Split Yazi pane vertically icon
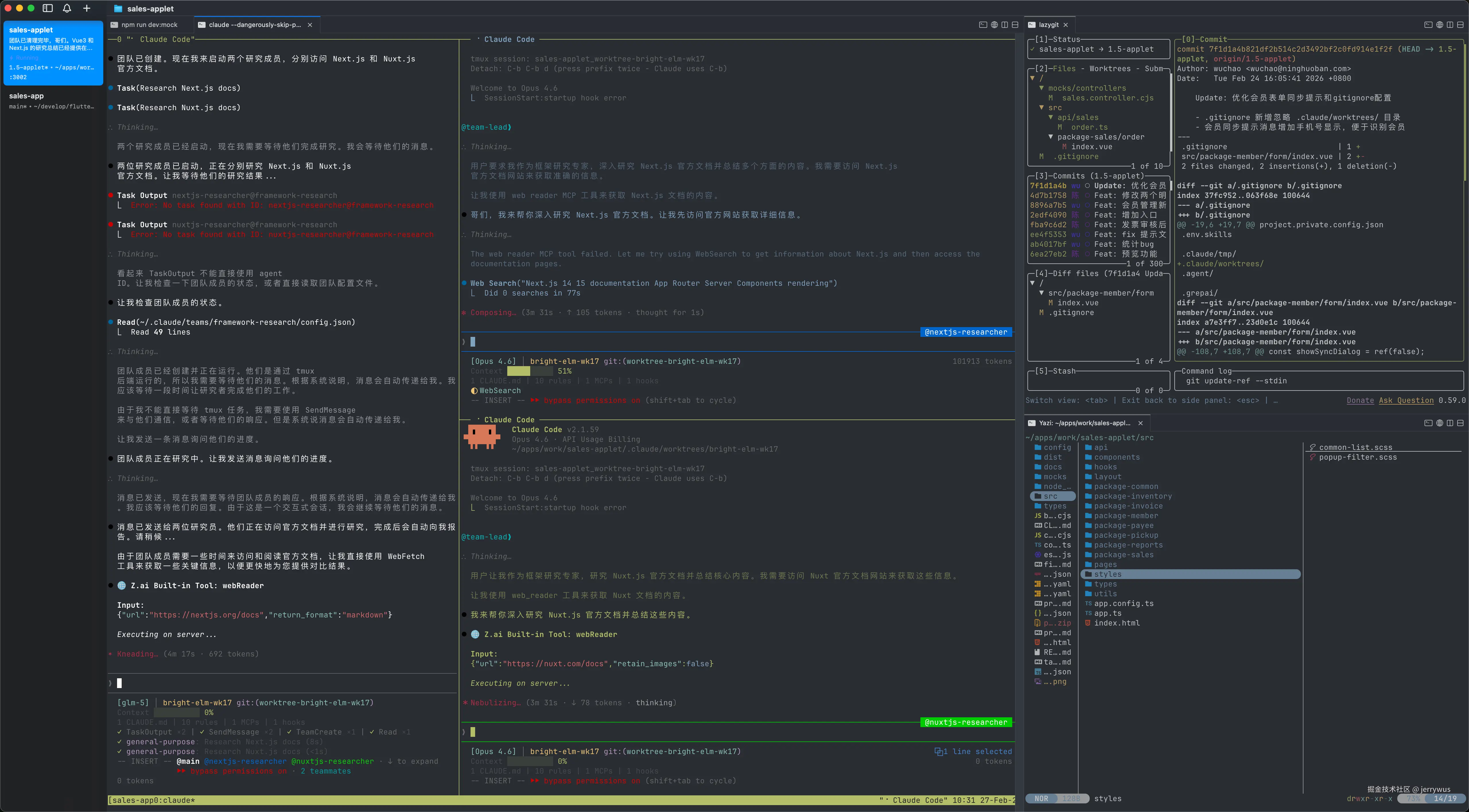1469x812 pixels. coord(1449,423)
